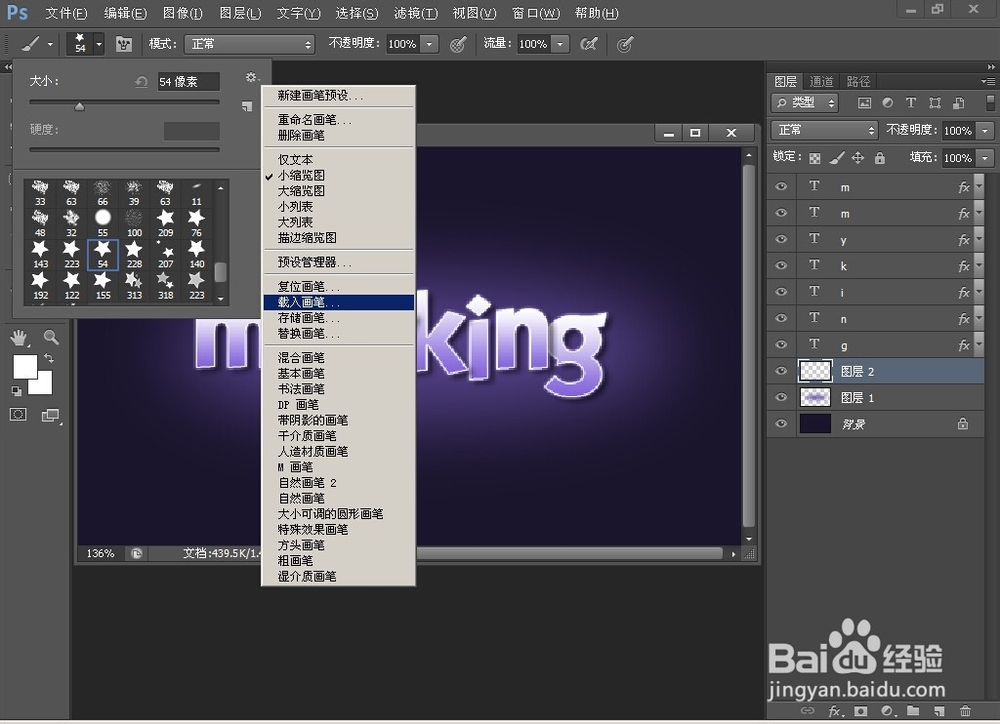Open the brush preset picker gear icon
This screenshot has width=1000, height=724.
[252, 76]
